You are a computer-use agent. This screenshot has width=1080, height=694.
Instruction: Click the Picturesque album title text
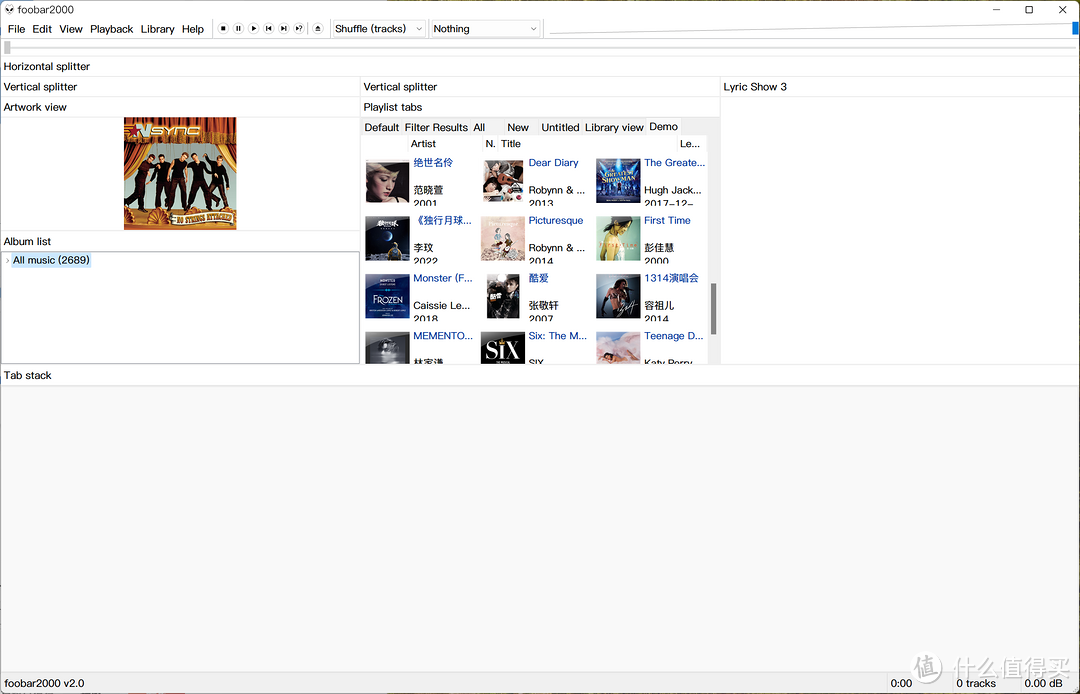click(555, 221)
